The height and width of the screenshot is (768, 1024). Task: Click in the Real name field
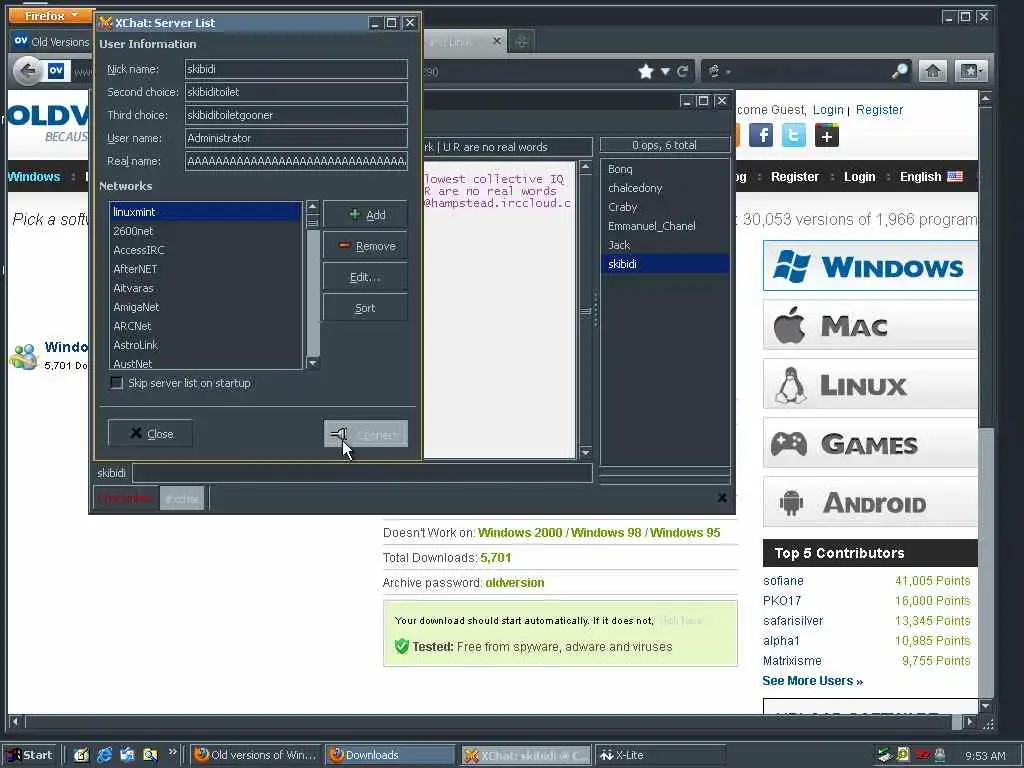(x=296, y=161)
